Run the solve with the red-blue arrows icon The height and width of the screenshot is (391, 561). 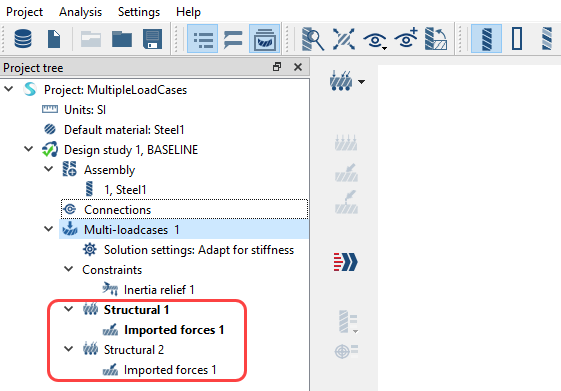coord(346,262)
